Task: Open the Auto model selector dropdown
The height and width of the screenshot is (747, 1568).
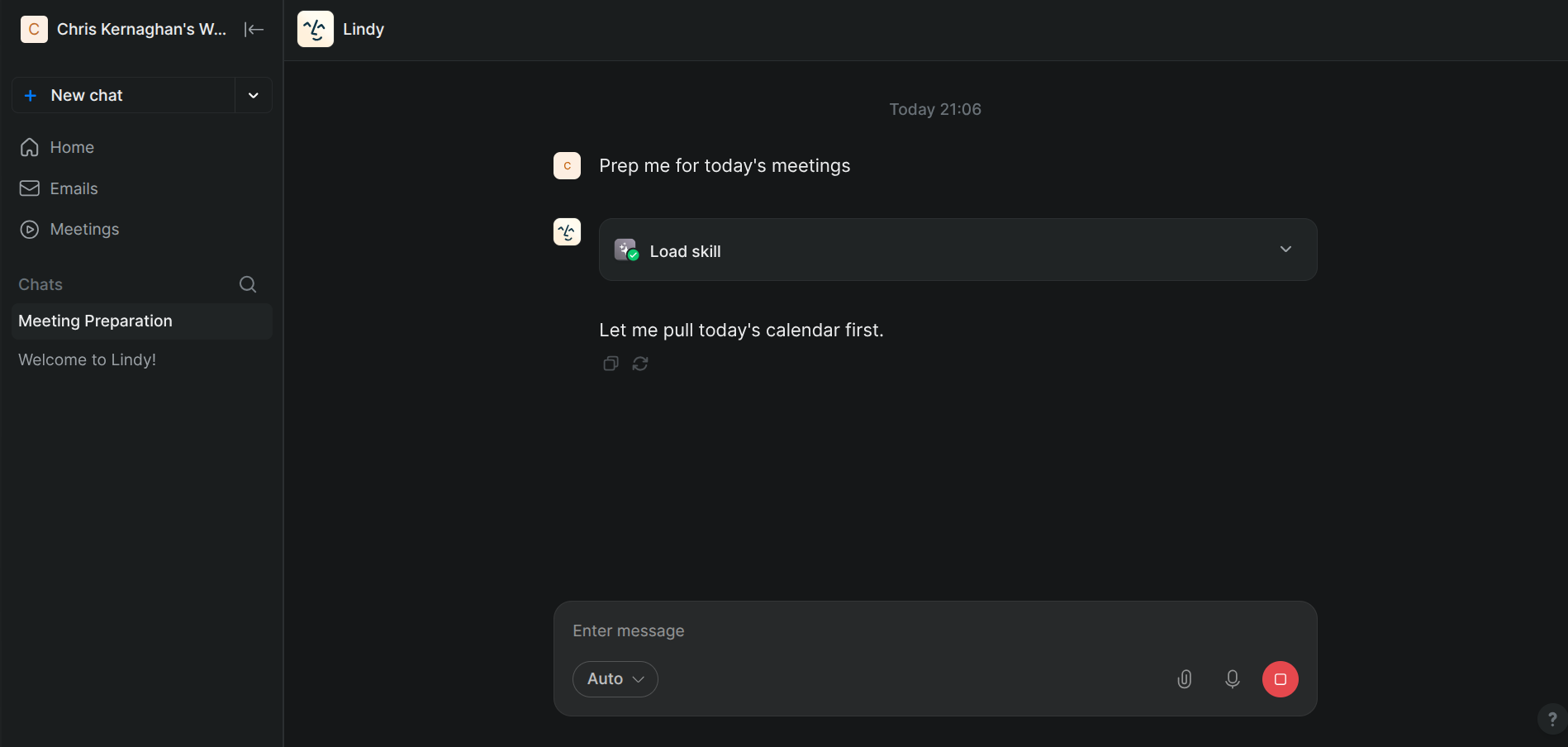Action: 615,679
